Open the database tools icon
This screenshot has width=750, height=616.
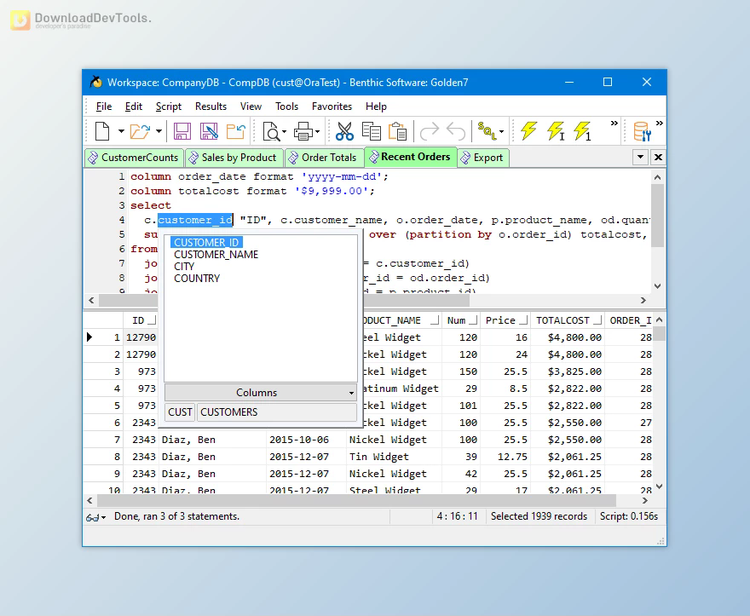click(642, 131)
